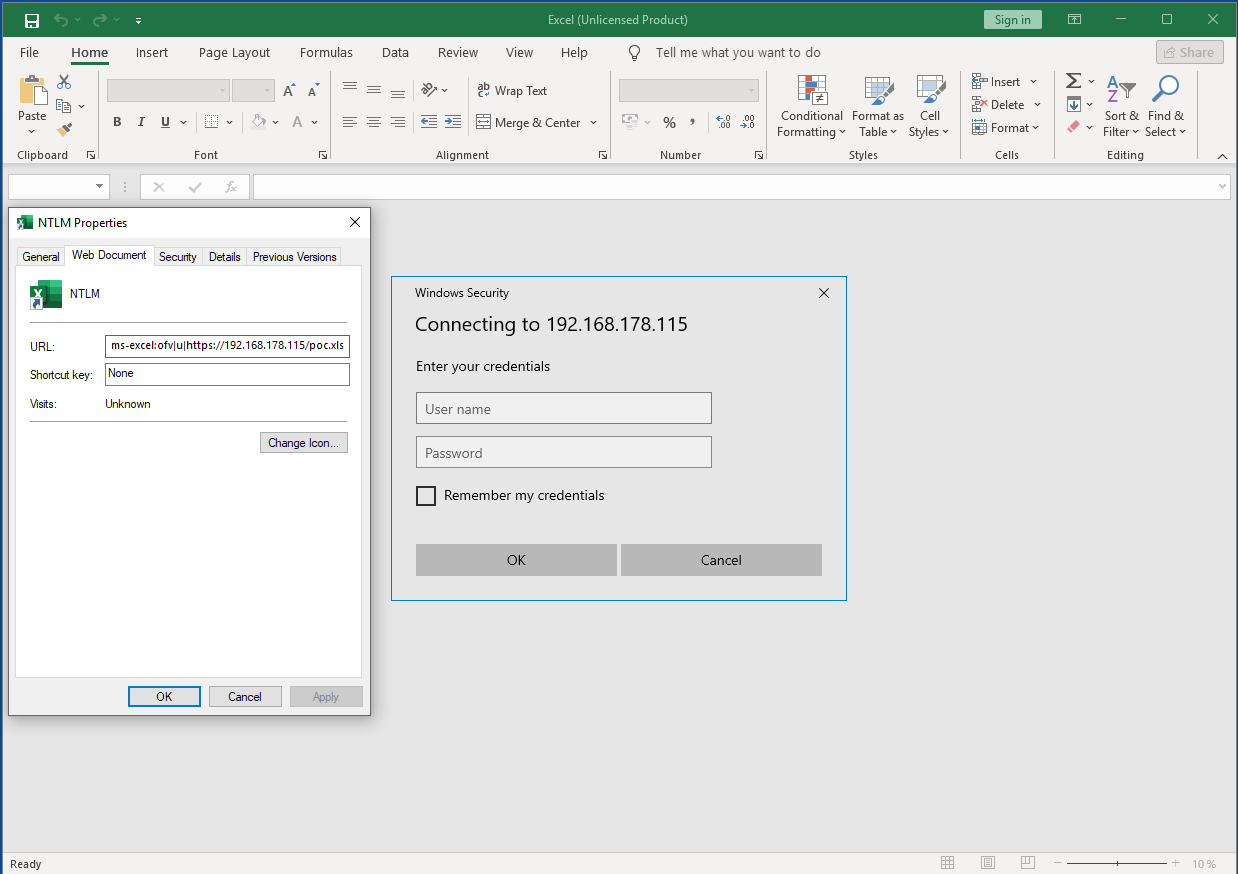Open the Fill Color dropdown arrow
The image size is (1238, 874).
276,121
